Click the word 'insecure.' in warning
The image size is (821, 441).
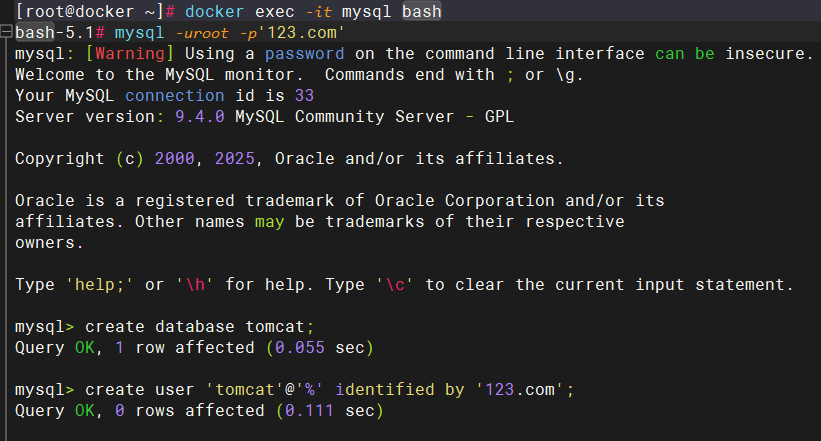769,53
